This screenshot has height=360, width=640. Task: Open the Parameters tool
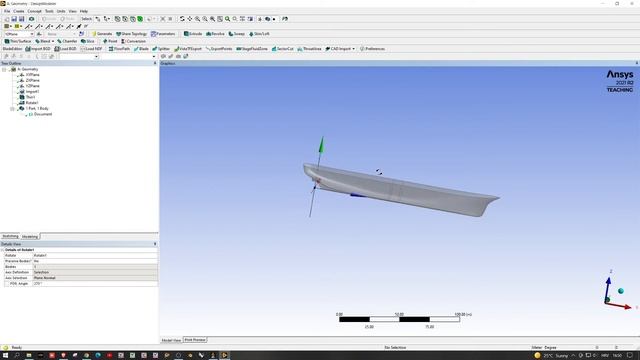coord(163,34)
